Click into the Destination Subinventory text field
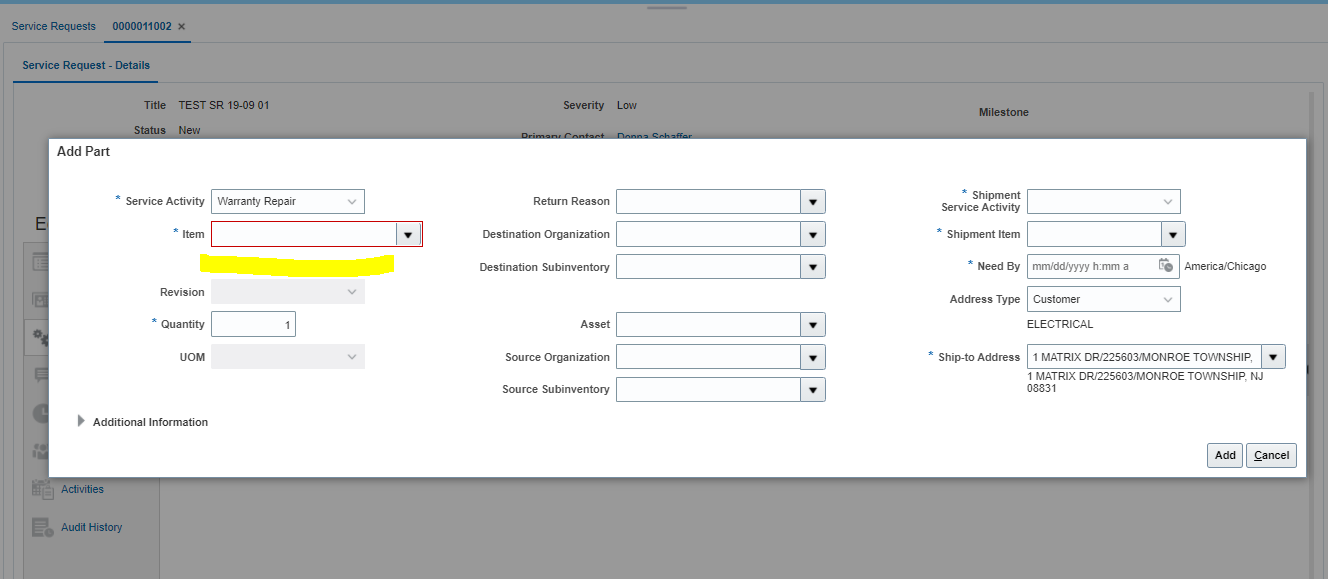 point(708,267)
